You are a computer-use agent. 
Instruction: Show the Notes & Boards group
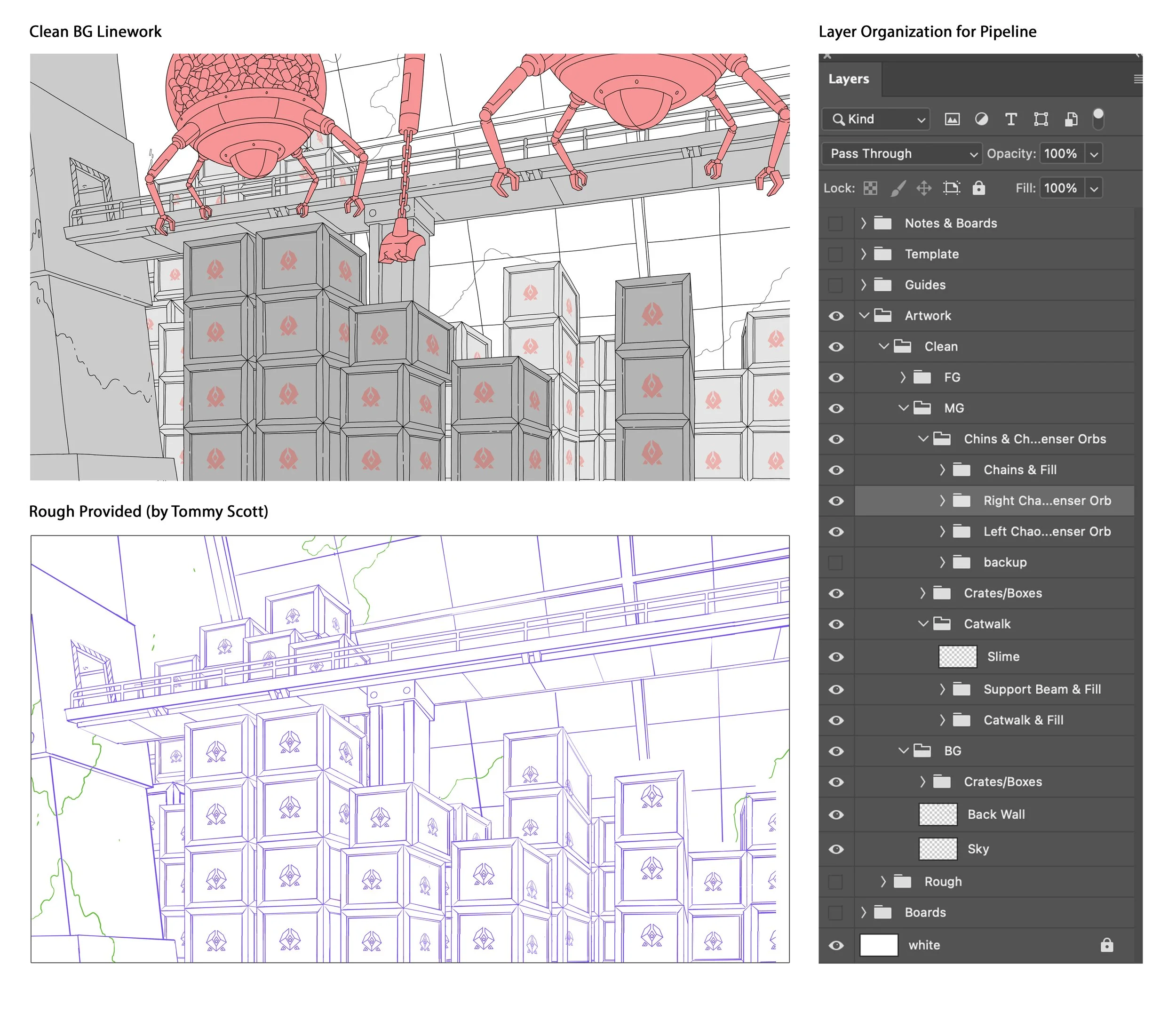[x=835, y=223]
